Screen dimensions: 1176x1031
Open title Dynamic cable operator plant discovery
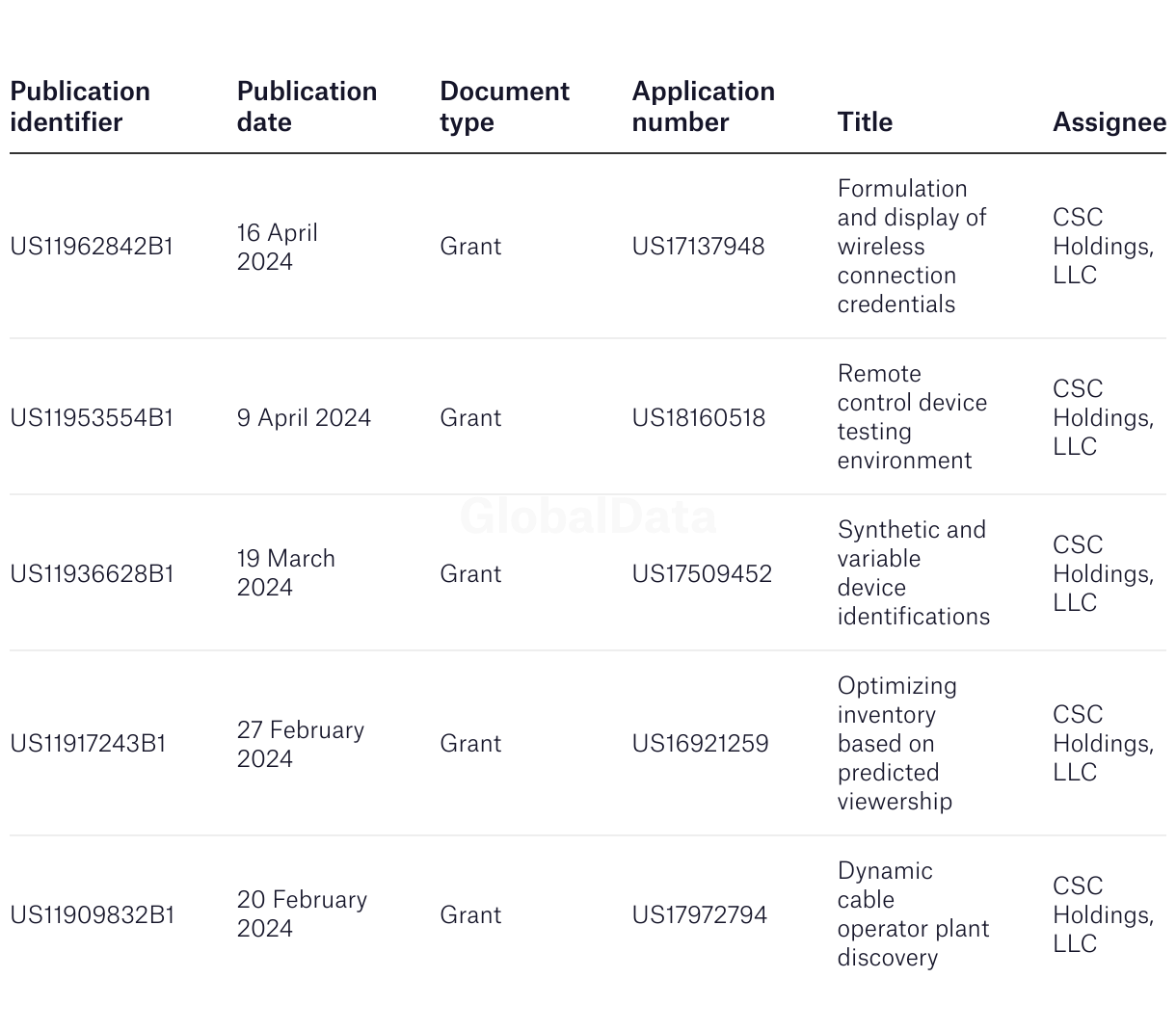(913, 914)
